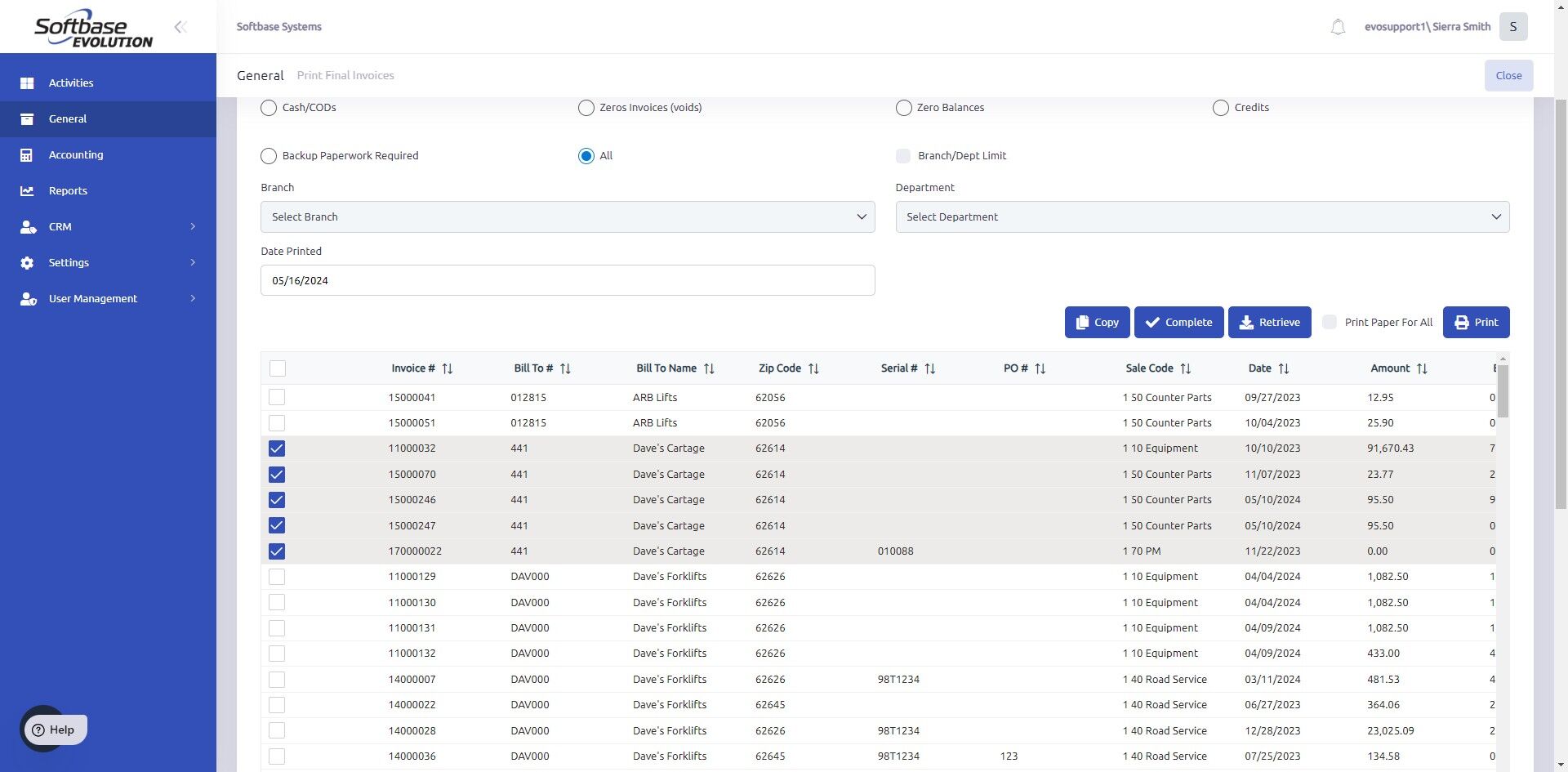Expand the Settings menu chevron
1568x772 pixels.
click(x=193, y=262)
